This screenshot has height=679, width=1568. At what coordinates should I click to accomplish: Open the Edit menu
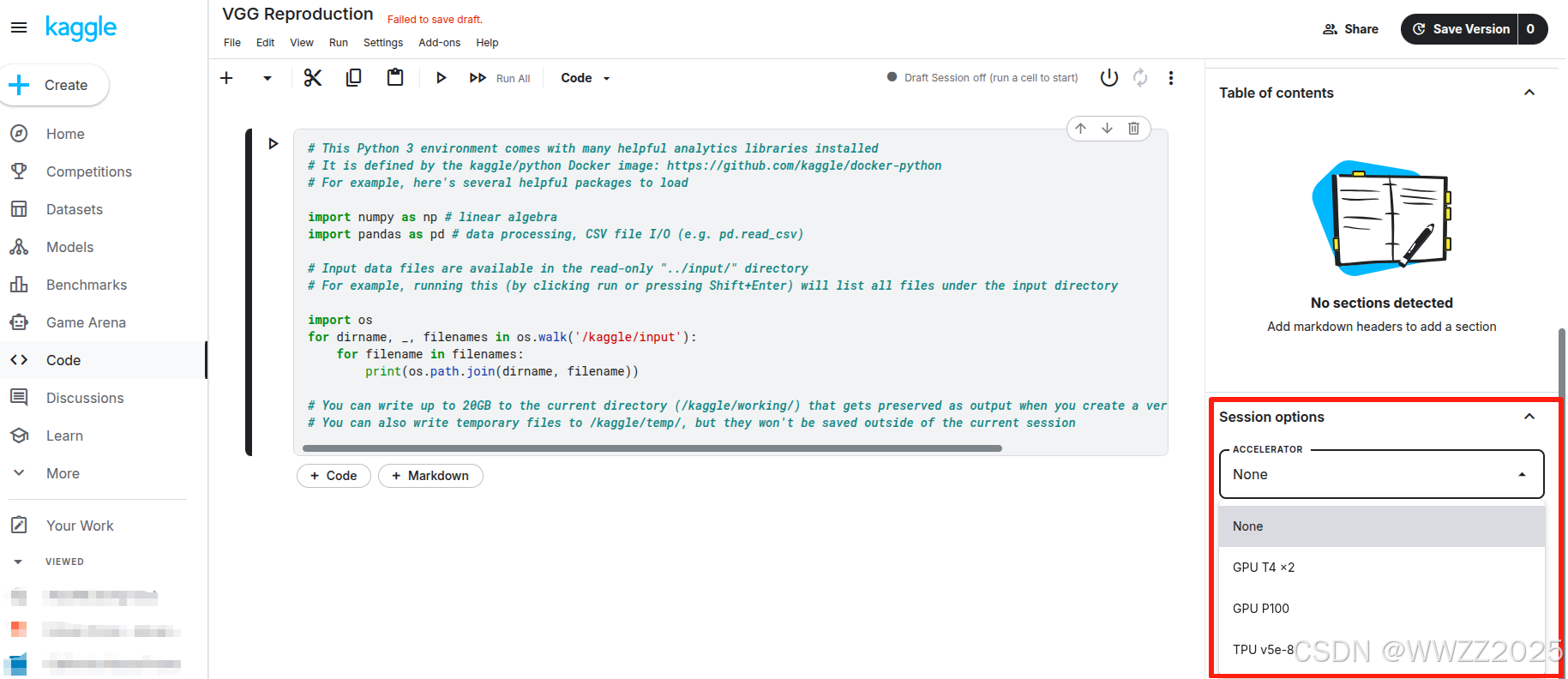click(x=266, y=43)
